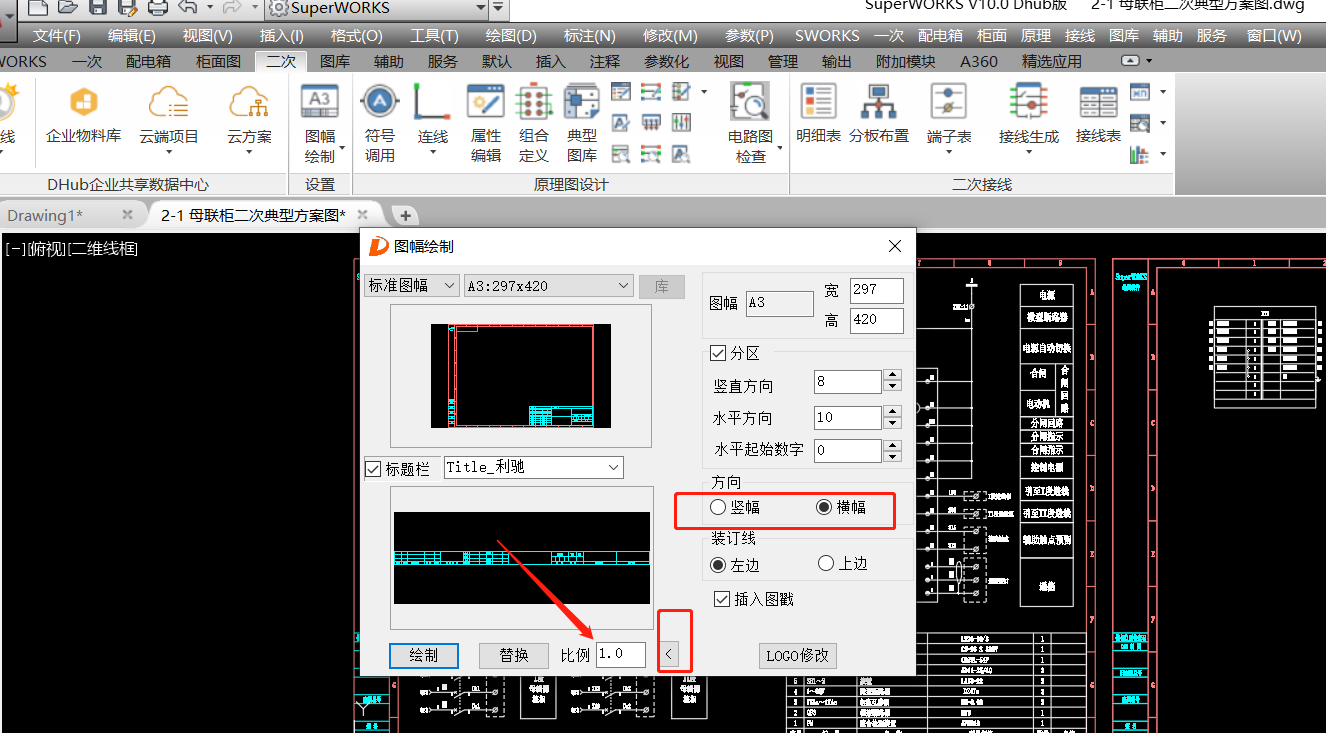Increase the 水平起始数字 spinner value
Image resolution: width=1326 pixels, height=733 pixels.
click(893, 444)
